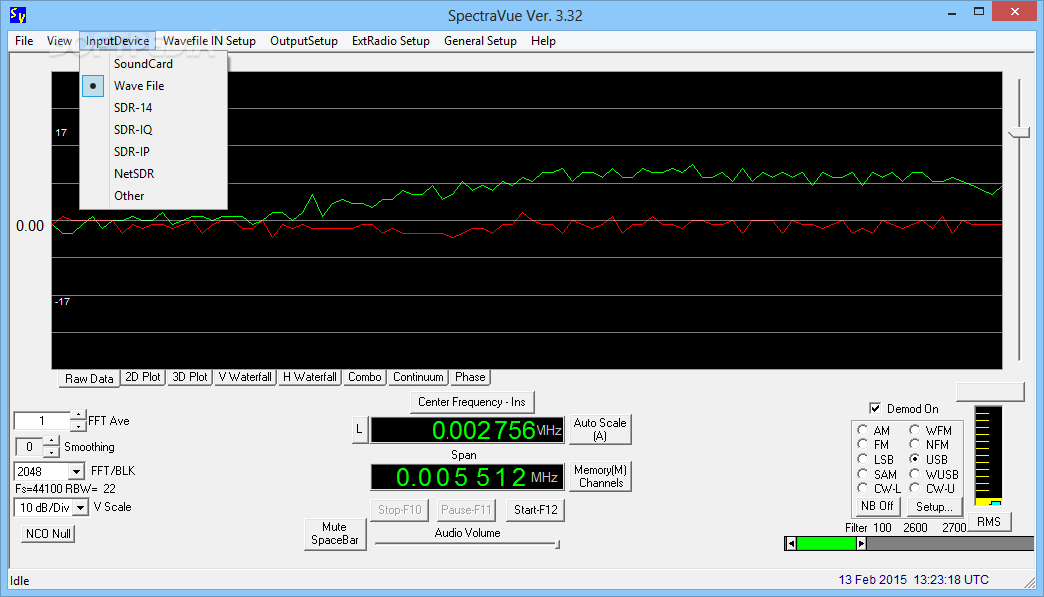Click the green filter bandwidth bar

826,544
